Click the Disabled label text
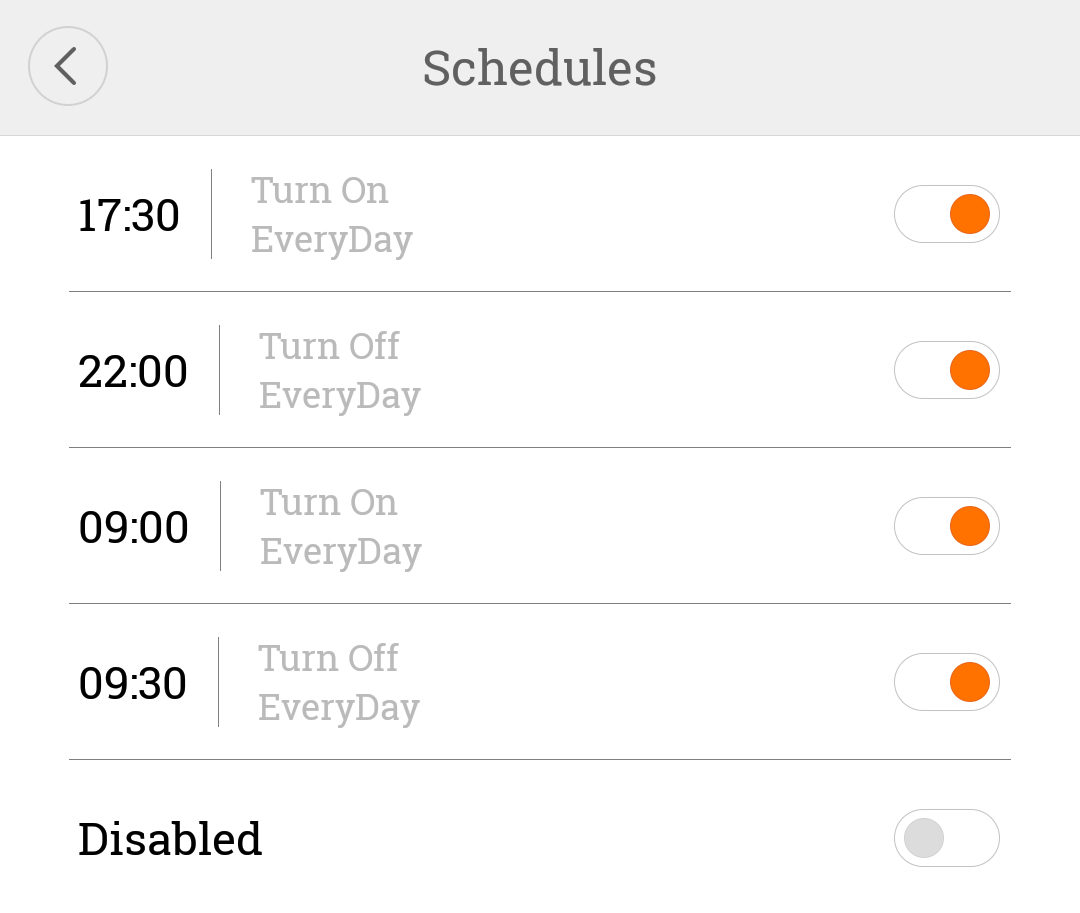1080x913 pixels. pos(170,839)
